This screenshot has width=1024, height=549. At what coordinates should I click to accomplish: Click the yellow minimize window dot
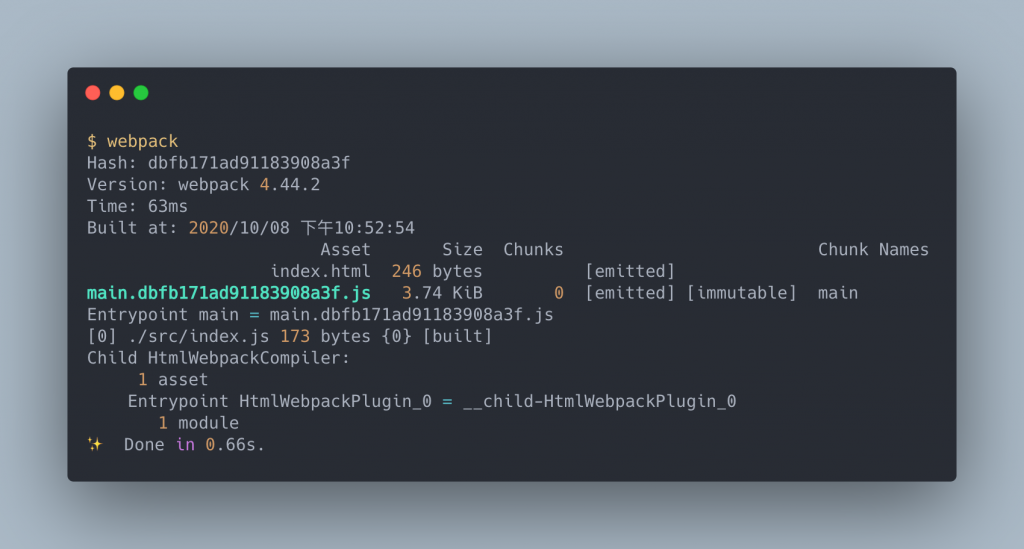coord(117,93)
